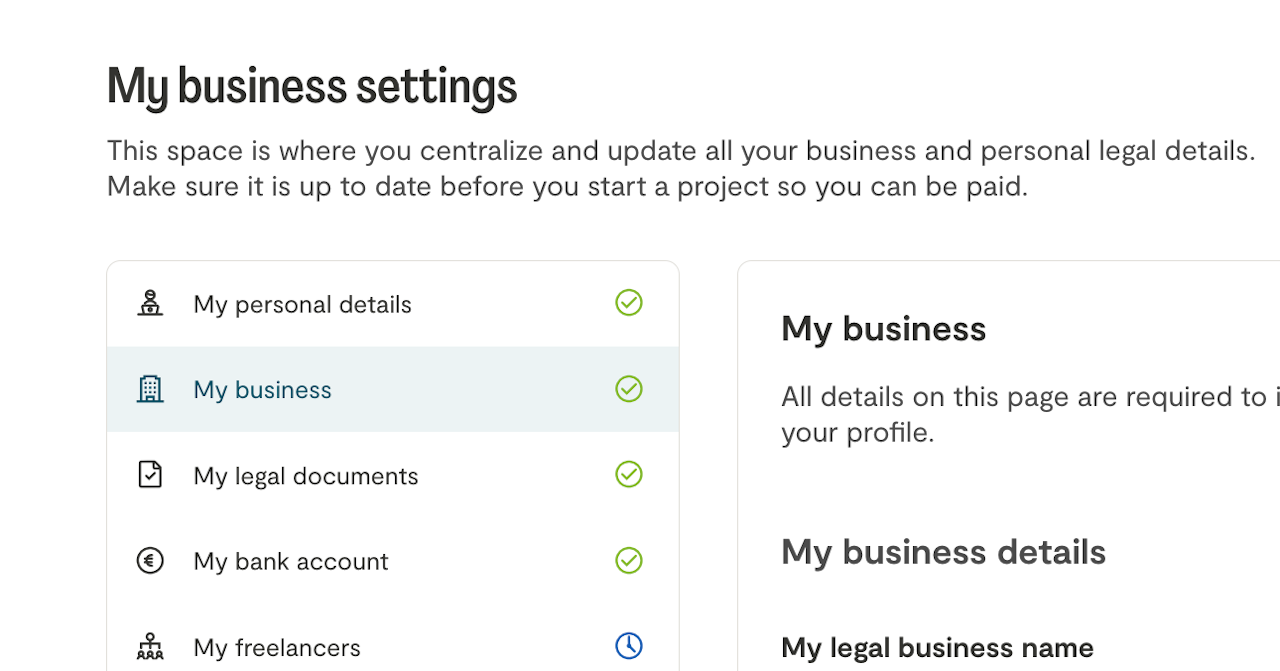
Task: Click blue clock icon beside My freelancers
Action: [629, 646]
